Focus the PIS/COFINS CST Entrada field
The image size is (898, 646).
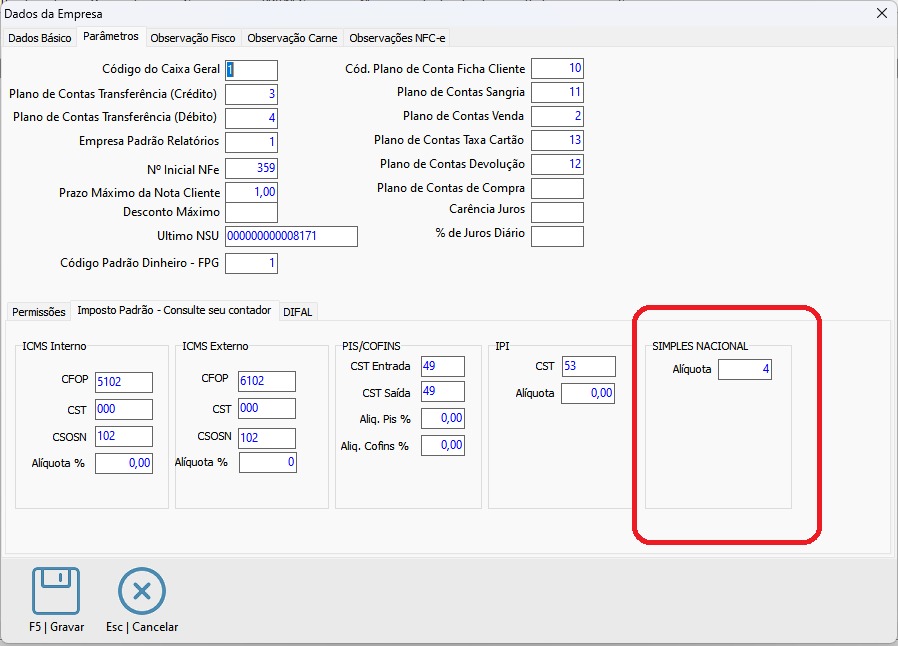pyautogui.click(x=442, y=367)
